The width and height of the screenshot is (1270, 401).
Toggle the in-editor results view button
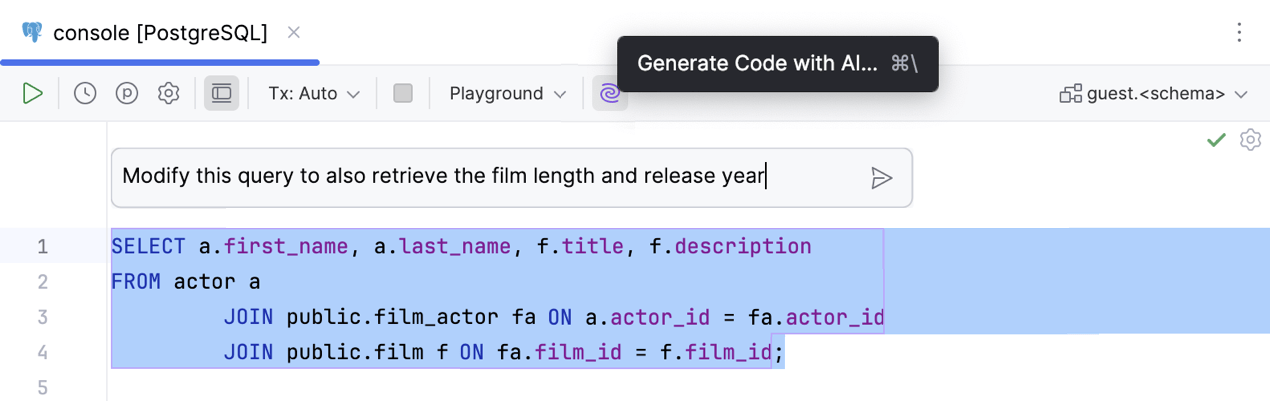(222, 94)
